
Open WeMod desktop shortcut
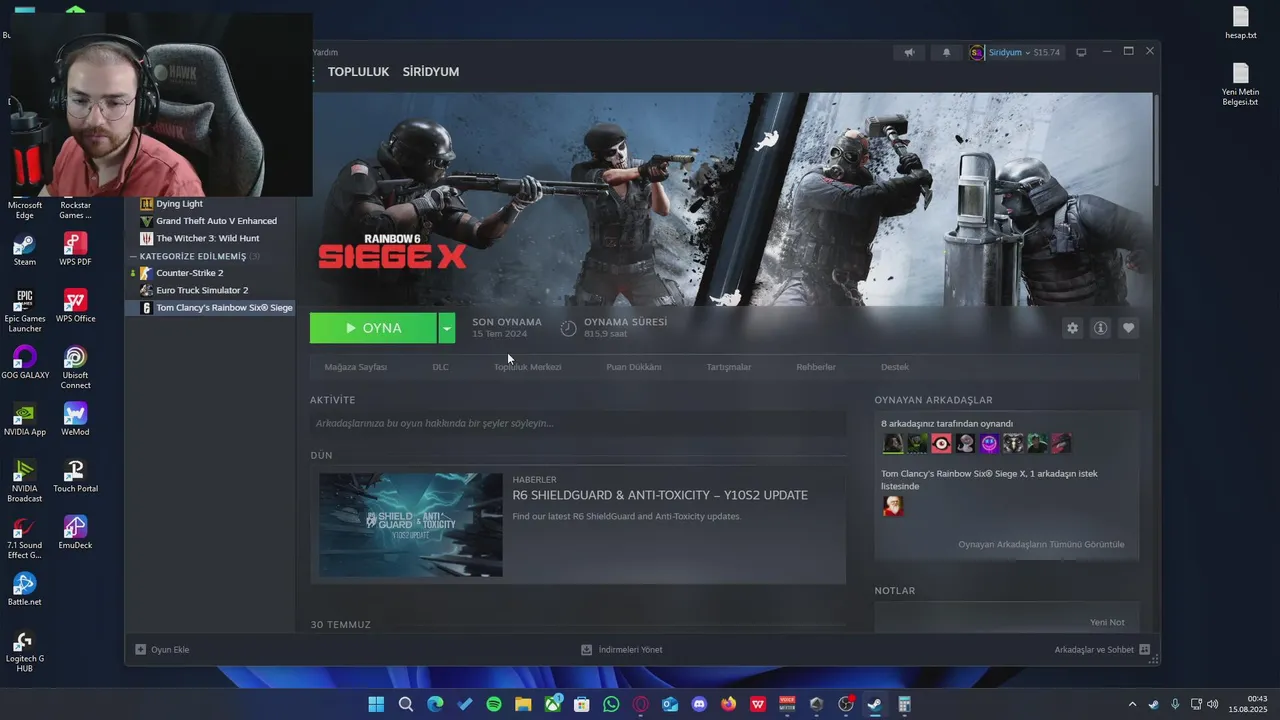pos(75,420)
